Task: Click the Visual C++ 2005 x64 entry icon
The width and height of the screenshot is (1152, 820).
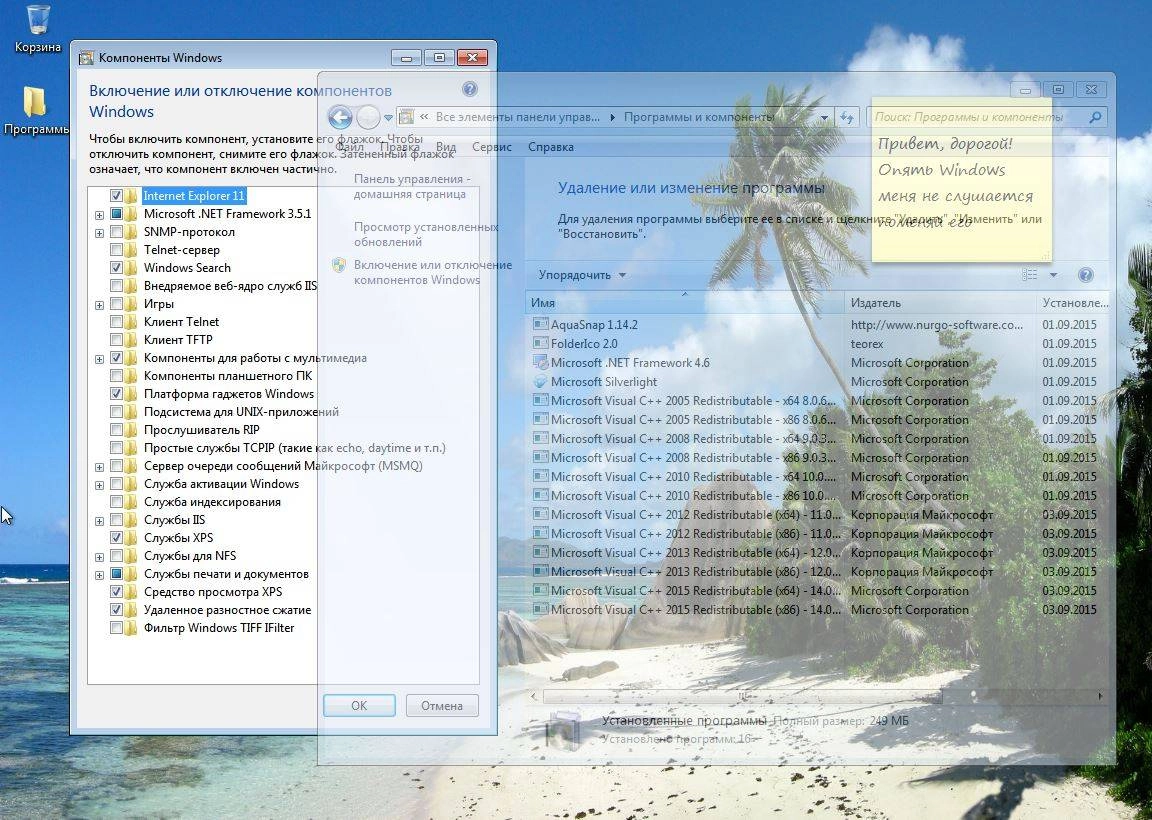Action: pos(541,400)
